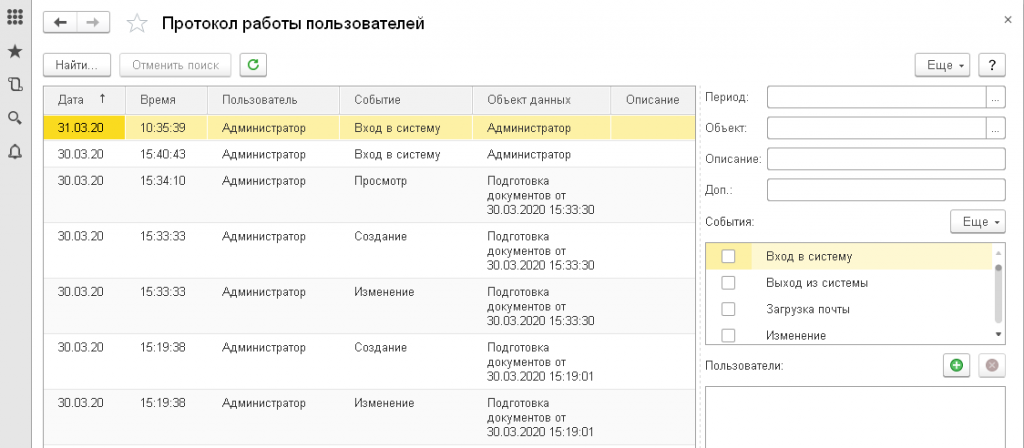Screen dimensions: 1024x448
Task: Click the 'Событие' column header
Action: (377, 100)
